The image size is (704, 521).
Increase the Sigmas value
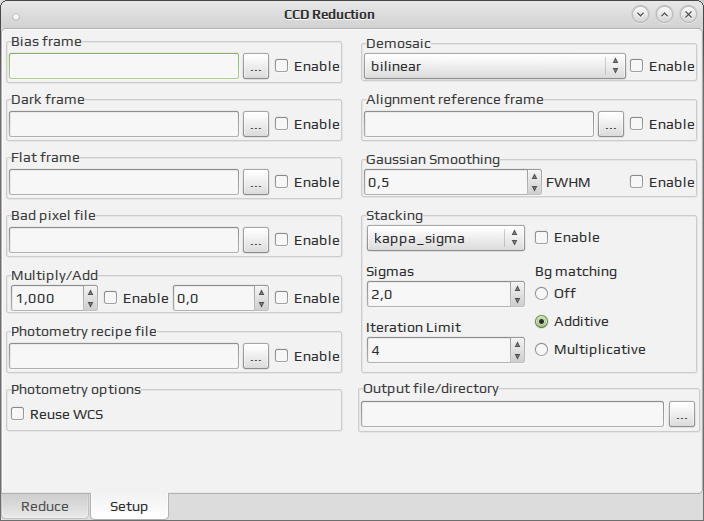(518, 288)
